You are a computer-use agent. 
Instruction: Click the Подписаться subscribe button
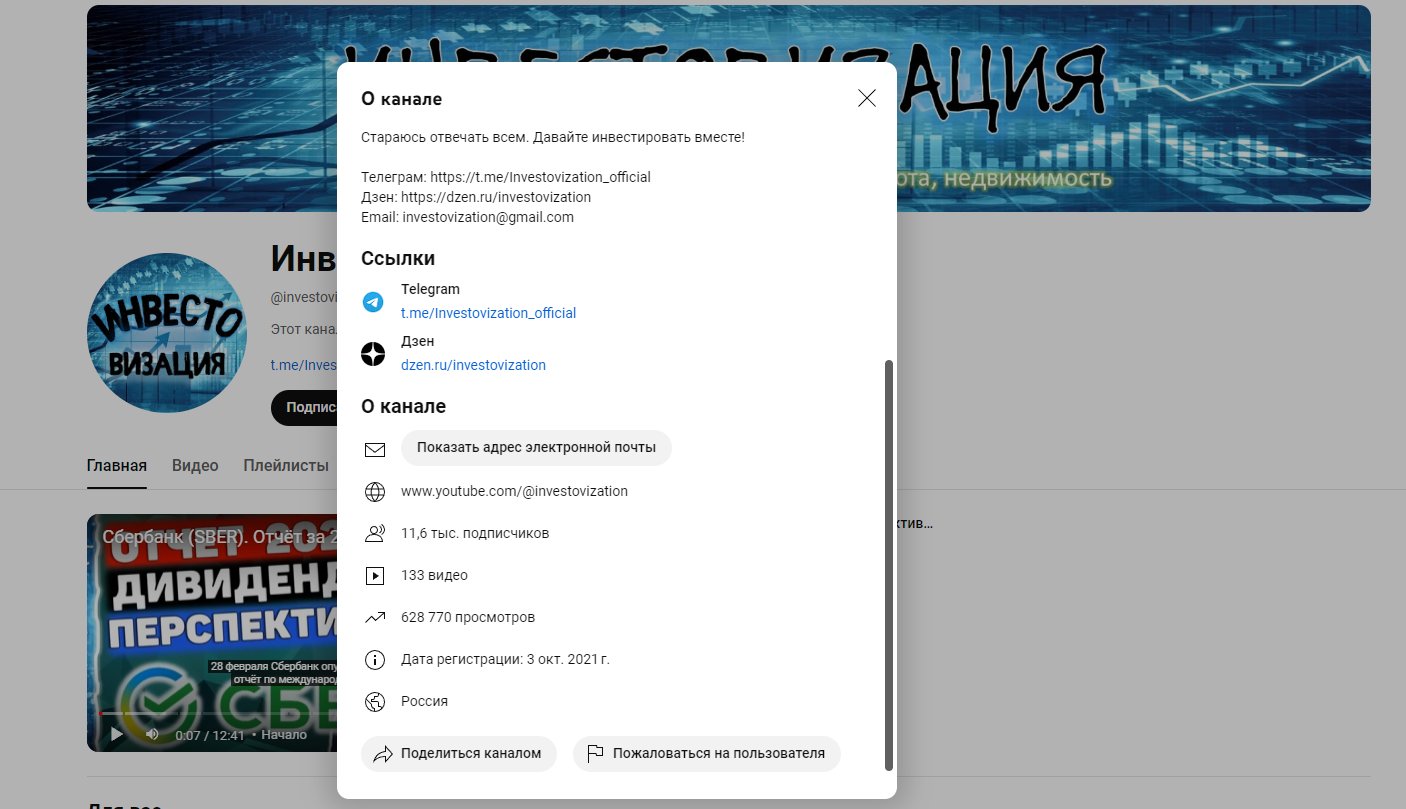303,408
